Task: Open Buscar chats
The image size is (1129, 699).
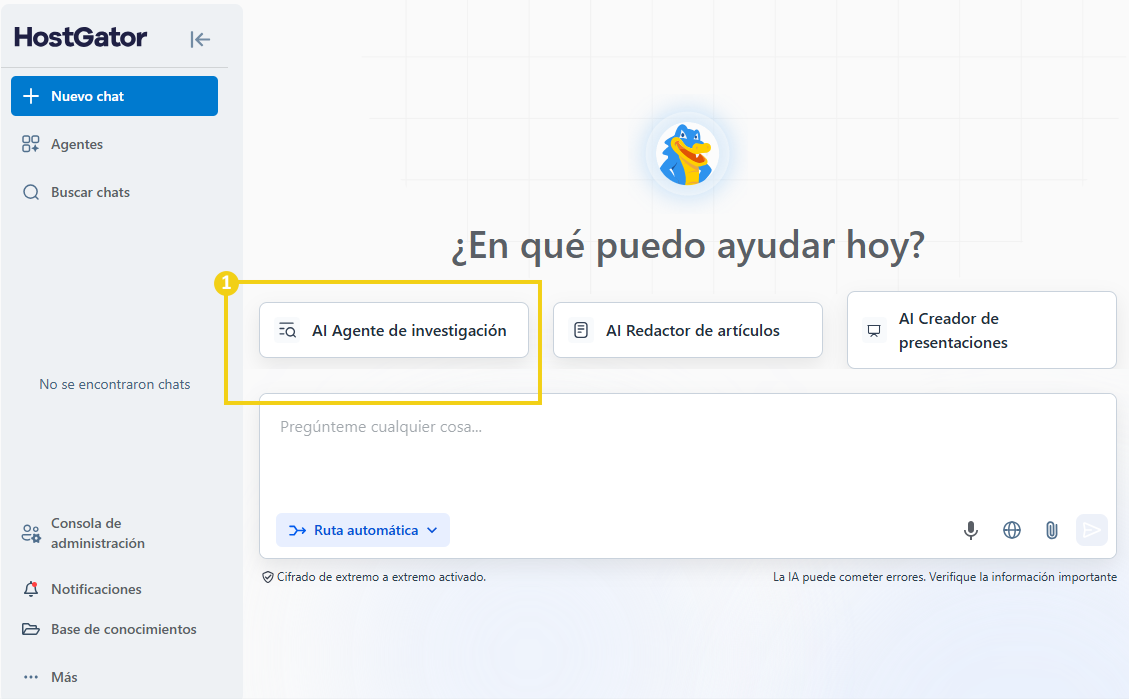Action: point(76,192)
